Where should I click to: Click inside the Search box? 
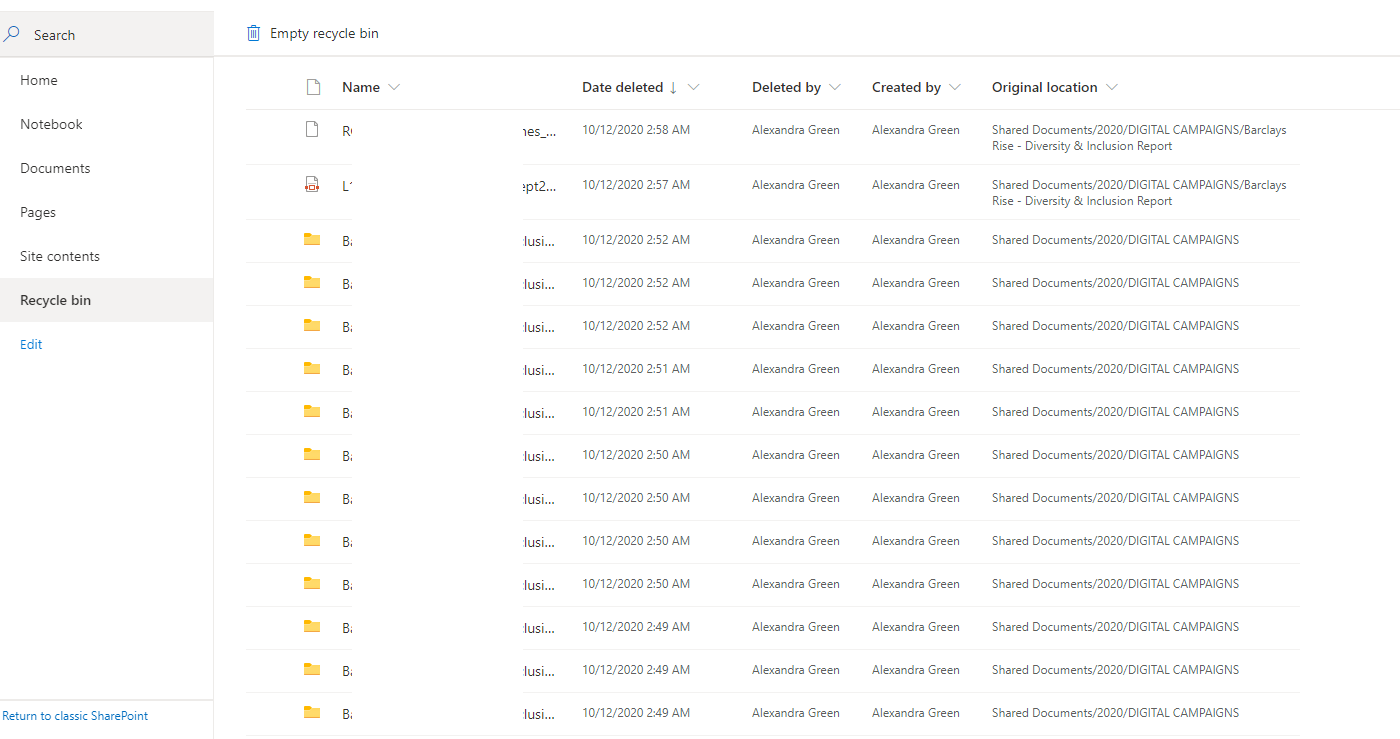tap(107, 35)
